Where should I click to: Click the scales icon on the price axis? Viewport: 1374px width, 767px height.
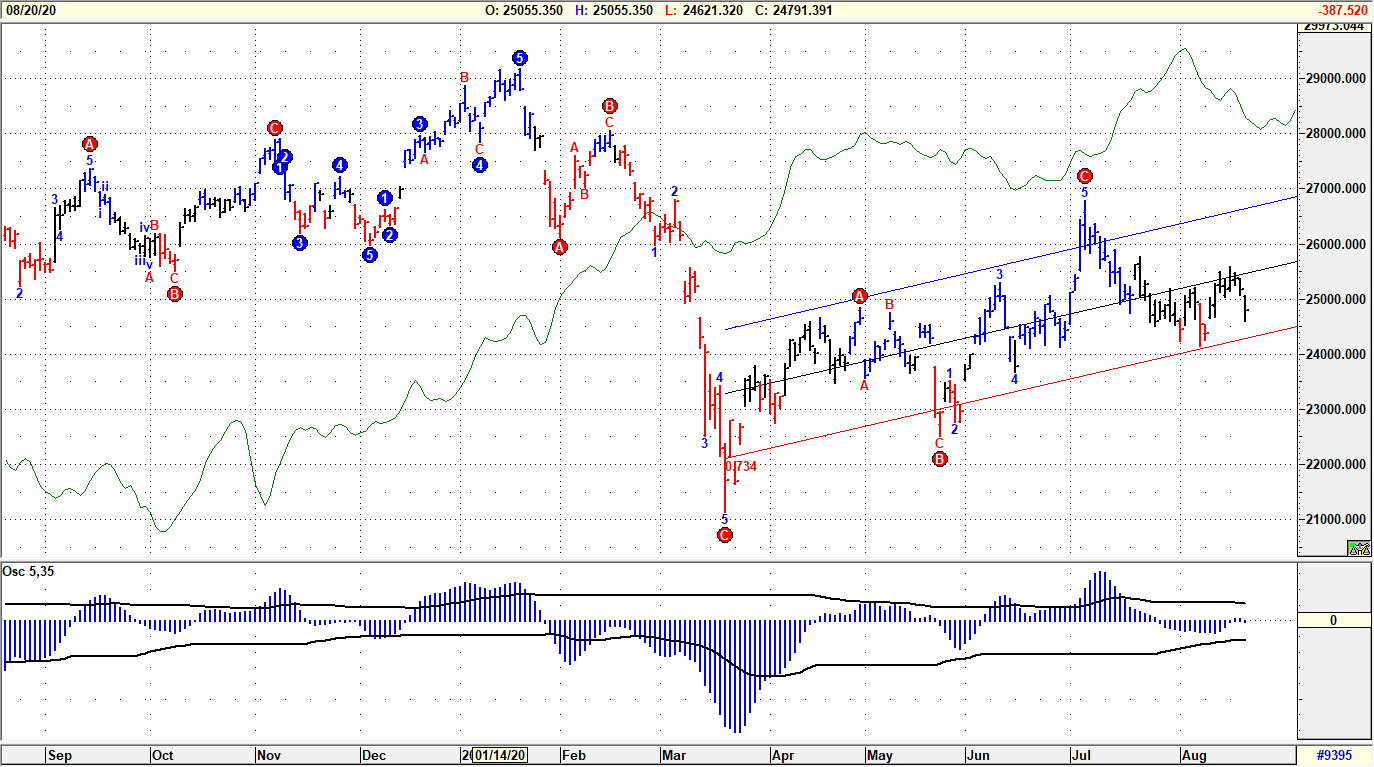[1359, 547]
